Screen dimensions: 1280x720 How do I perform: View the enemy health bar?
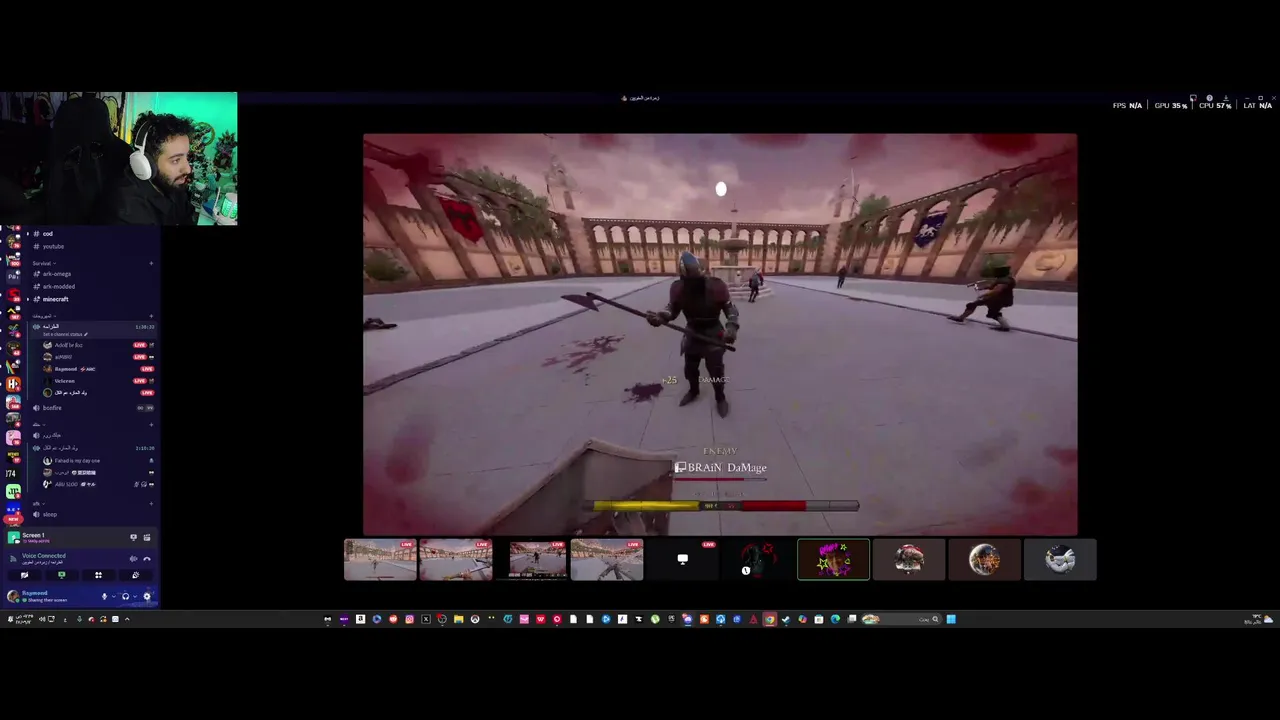click(720, 480)
